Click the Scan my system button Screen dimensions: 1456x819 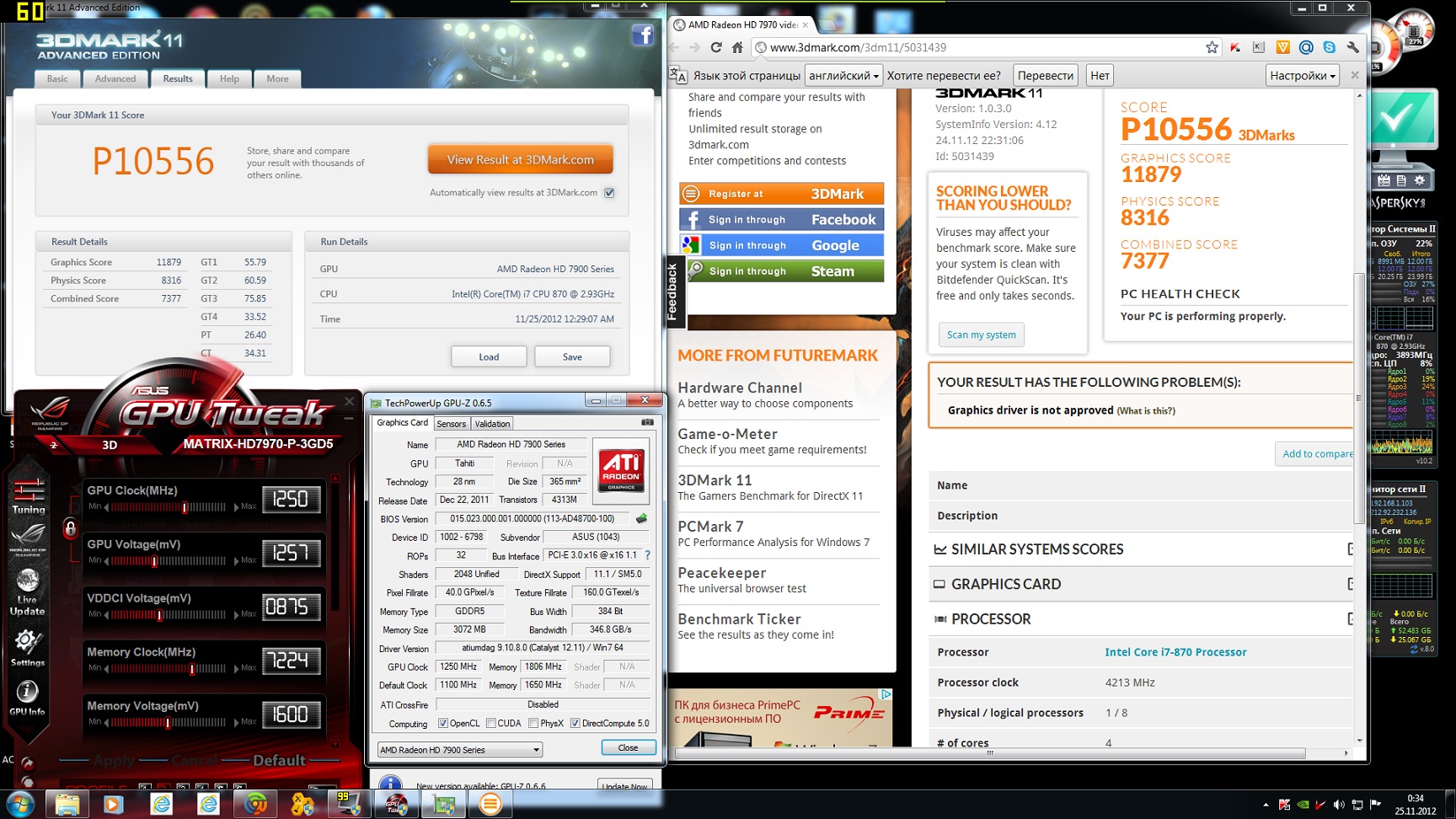(x=981, y=335)
